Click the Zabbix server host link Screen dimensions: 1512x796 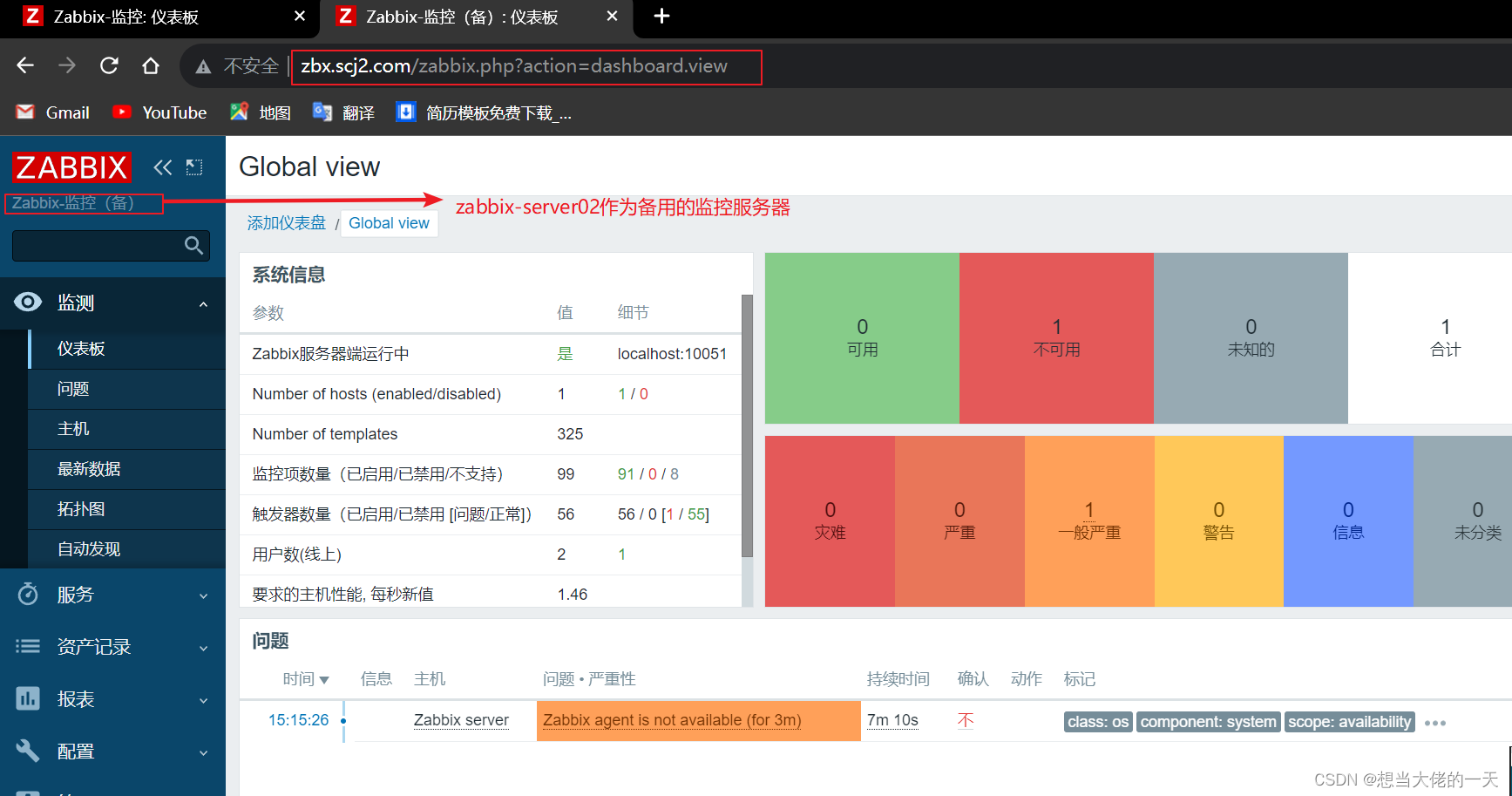(461, 720)
